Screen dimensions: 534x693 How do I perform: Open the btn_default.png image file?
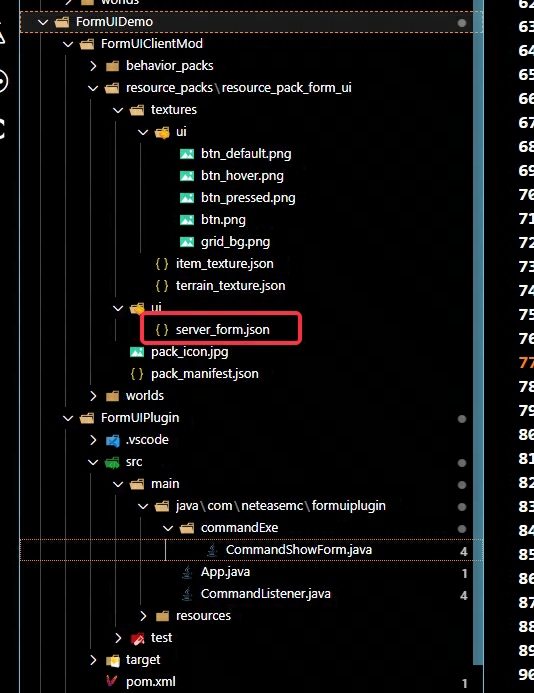click(x=246, y=154)
